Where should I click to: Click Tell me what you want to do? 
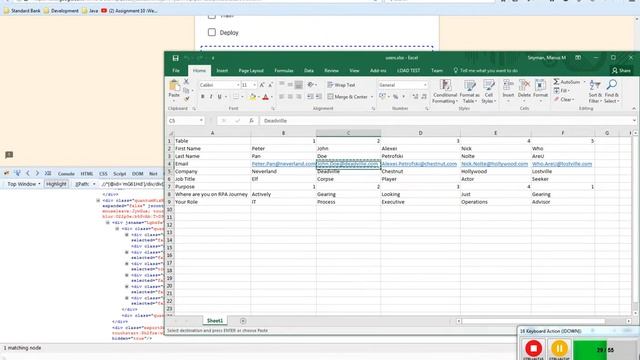485,71
